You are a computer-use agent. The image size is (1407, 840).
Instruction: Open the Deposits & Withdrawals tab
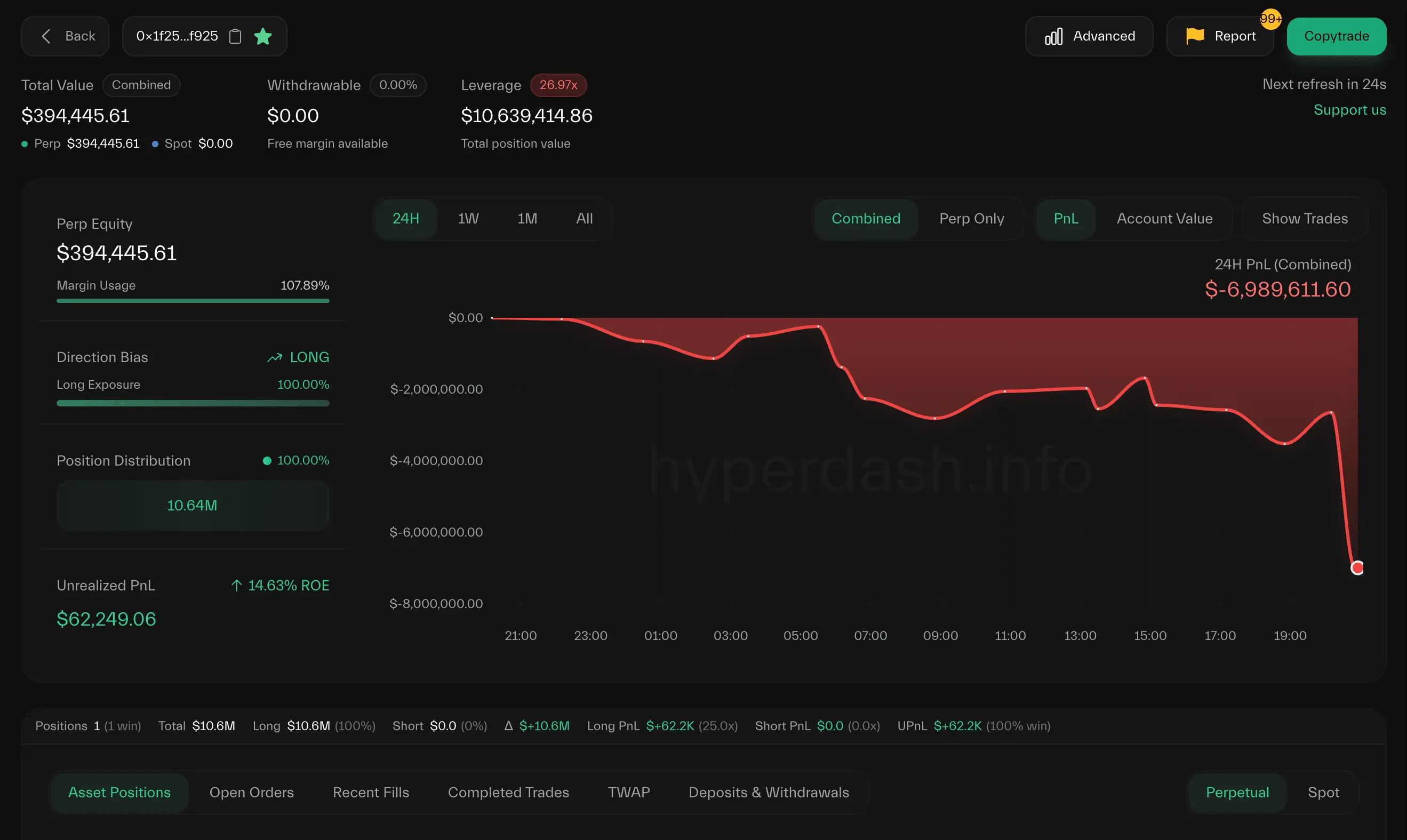click(769, 793)
